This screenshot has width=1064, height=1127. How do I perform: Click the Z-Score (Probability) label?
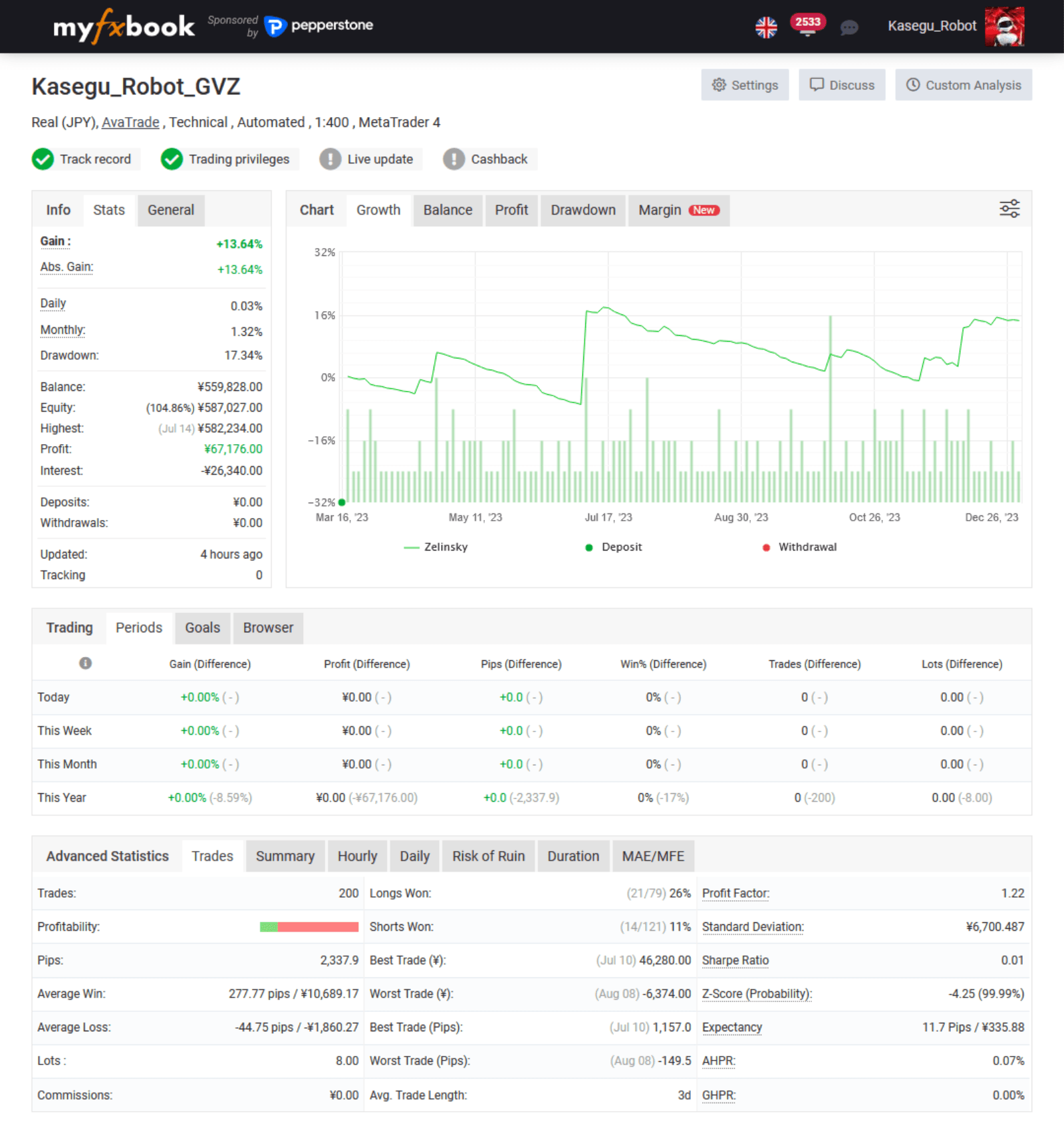point(757,994)
